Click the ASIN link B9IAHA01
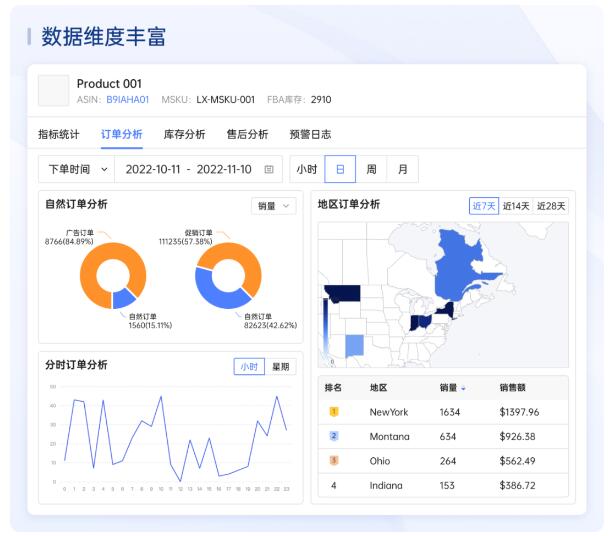Viewport: 611px width, 536px height. tap(127, 100)
